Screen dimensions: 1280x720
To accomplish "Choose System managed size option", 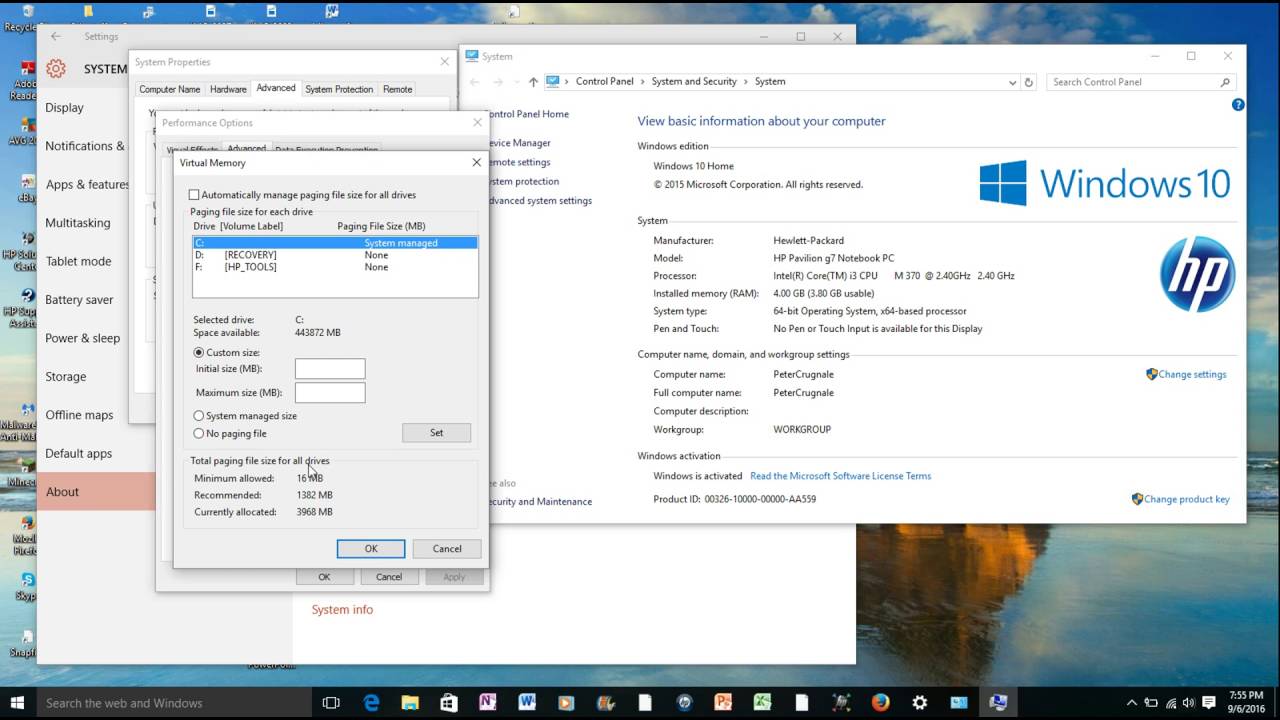I will pos(199,416).
